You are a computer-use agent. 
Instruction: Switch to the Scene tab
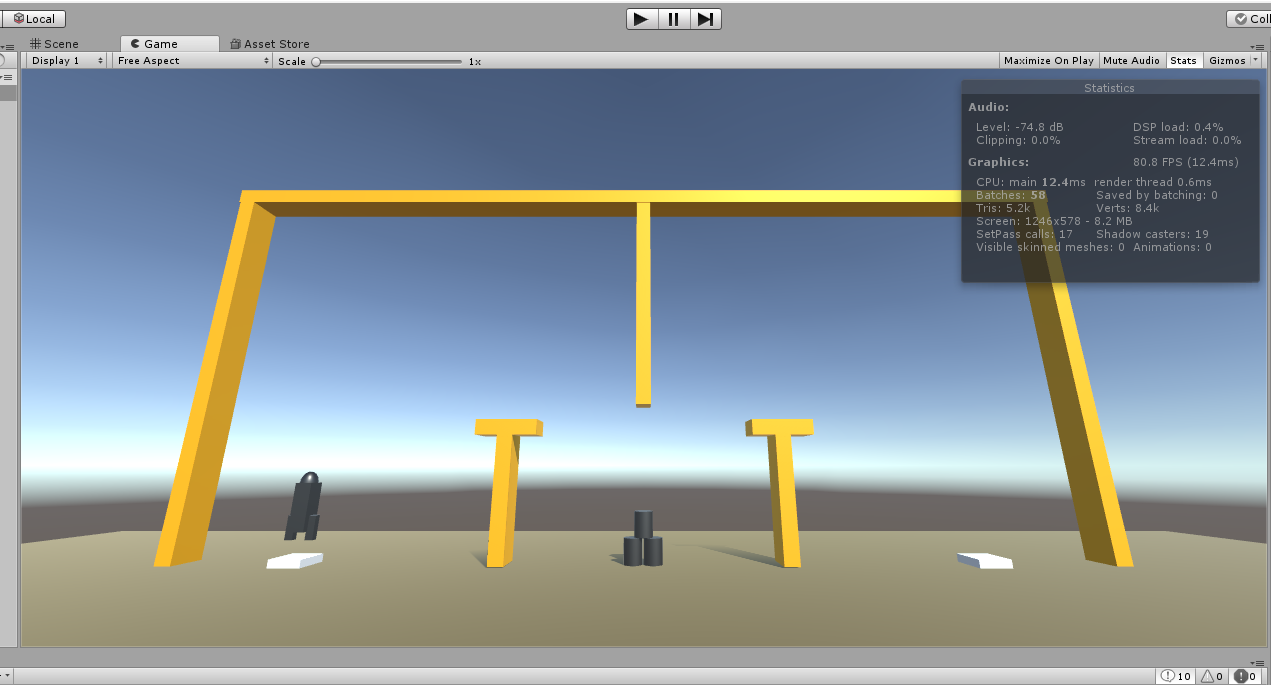click(54, 44)
